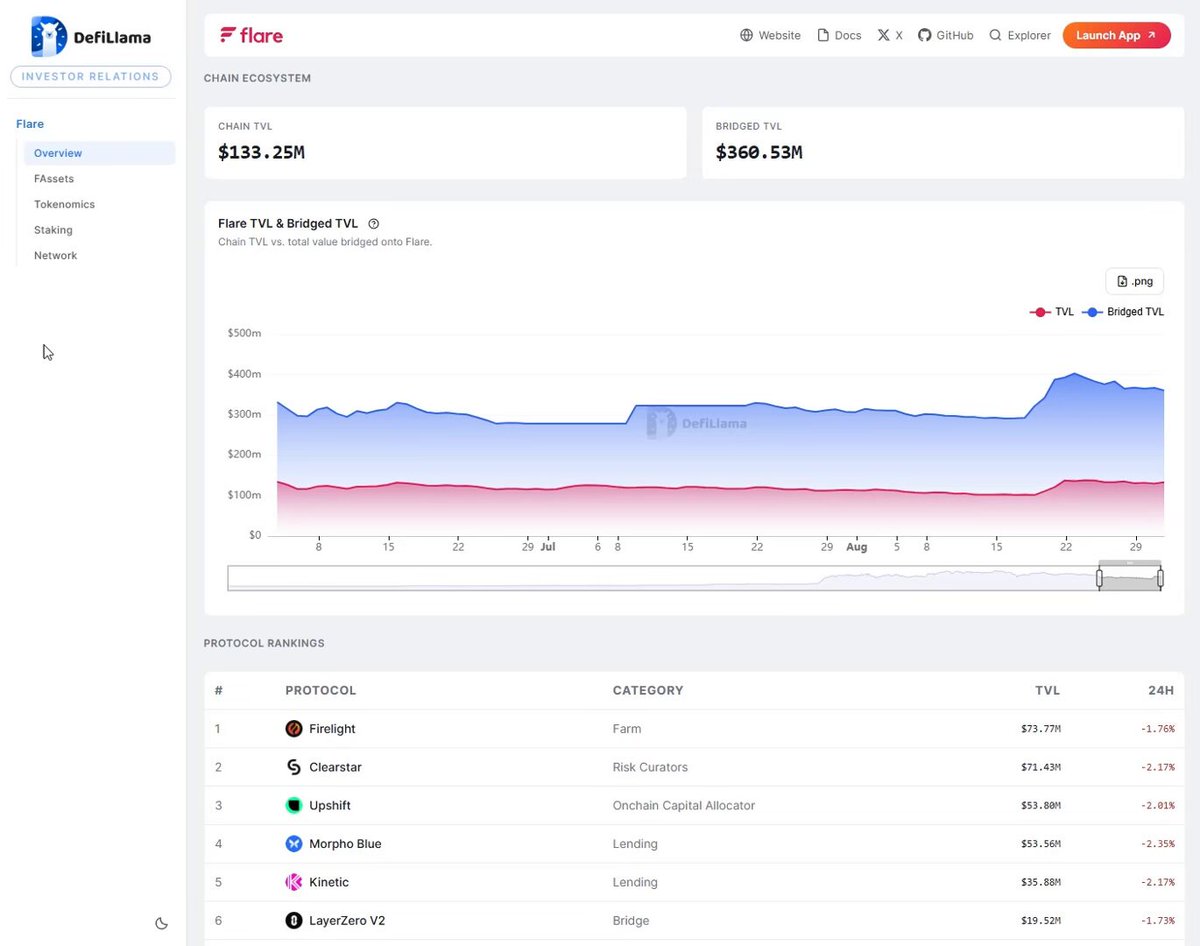The height and width of the screenshot is (946, 1200).
Task: Open the Website link
Action: tap(770, 35)
